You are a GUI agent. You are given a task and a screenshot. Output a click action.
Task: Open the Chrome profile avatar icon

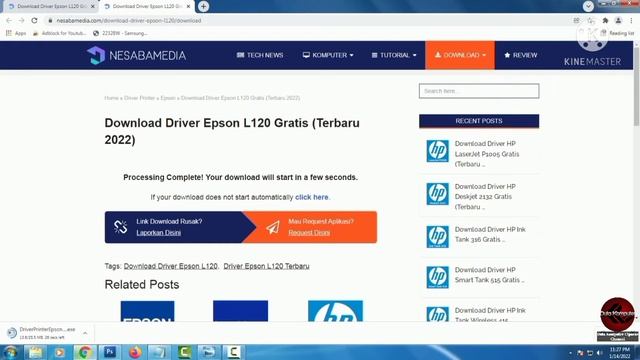[x=618, y=20]
